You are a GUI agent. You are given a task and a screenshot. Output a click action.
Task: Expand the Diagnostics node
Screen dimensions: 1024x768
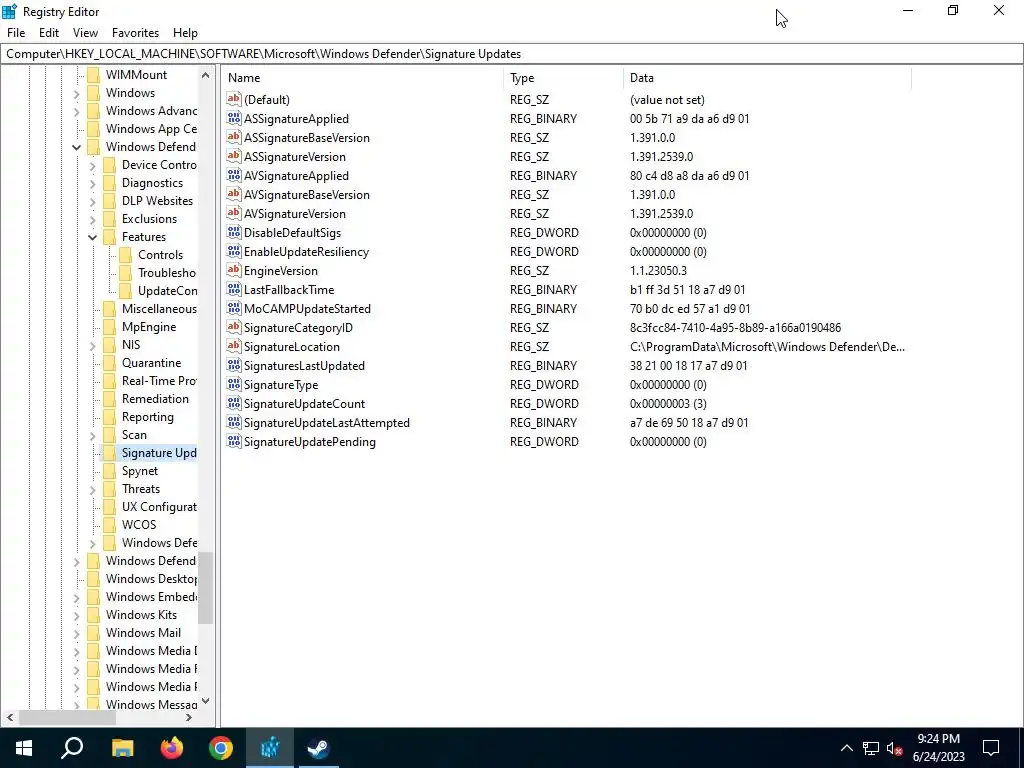tap(93, 184)
